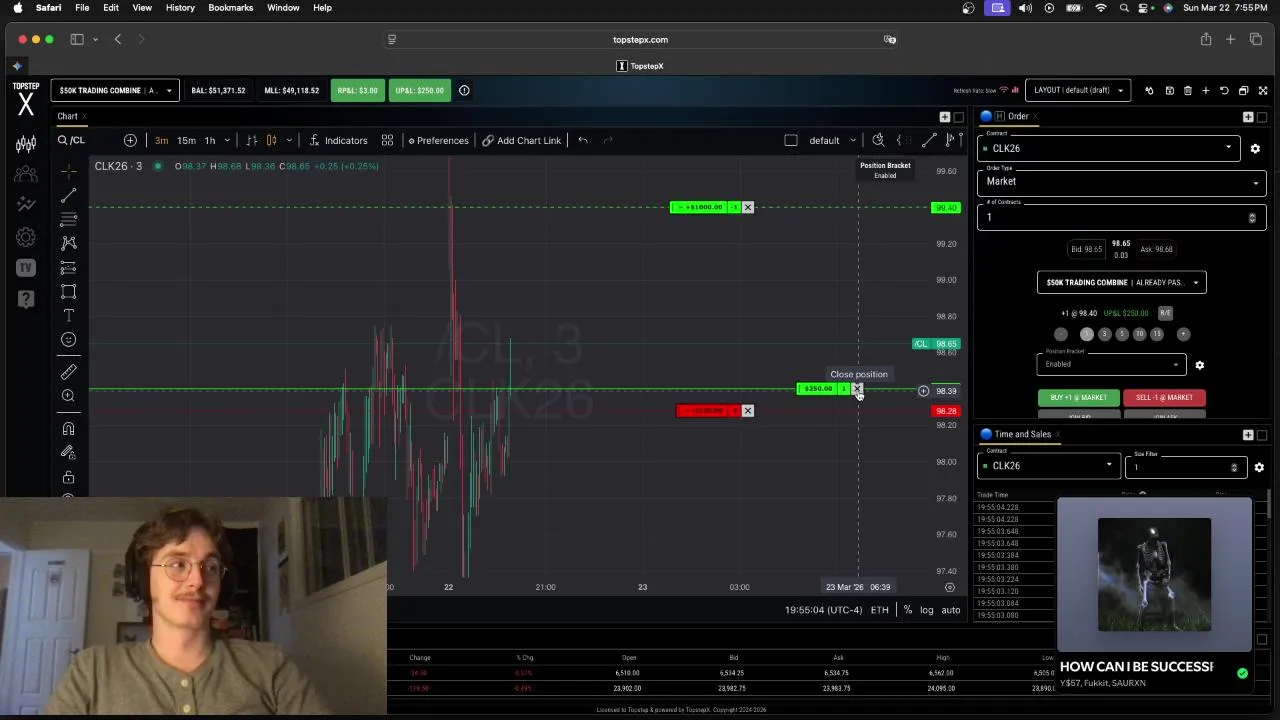Expand the timeframe interval dropdown
Image resolution: width=1280 pixels, height=720 pixels.
(227, 140)
